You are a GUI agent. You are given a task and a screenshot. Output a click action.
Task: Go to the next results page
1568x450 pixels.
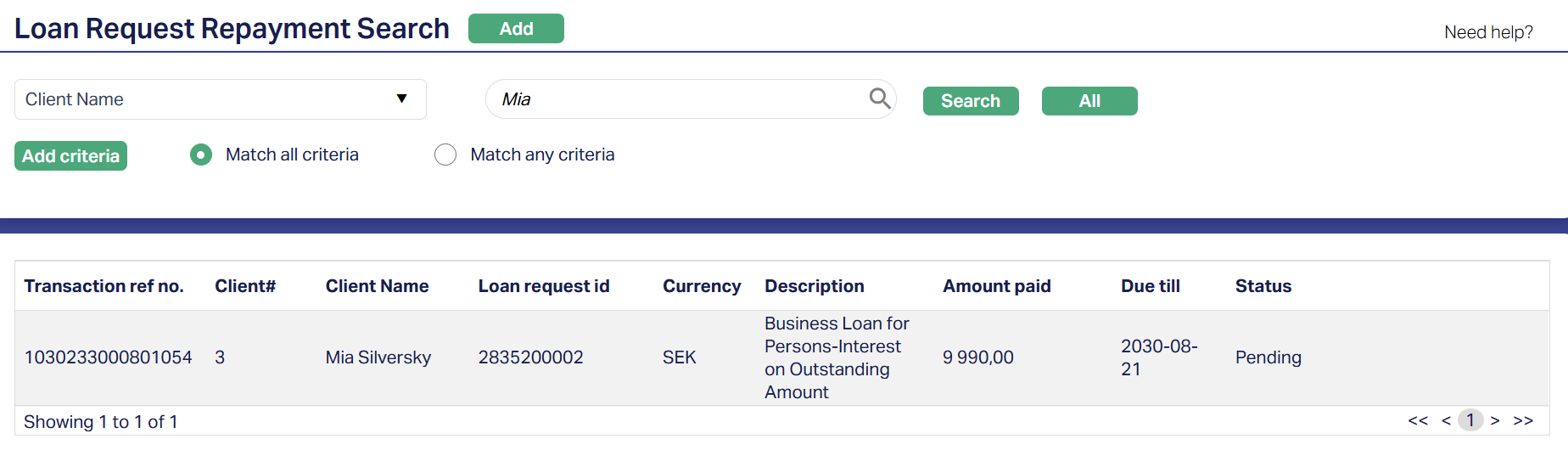point(1495,421)
